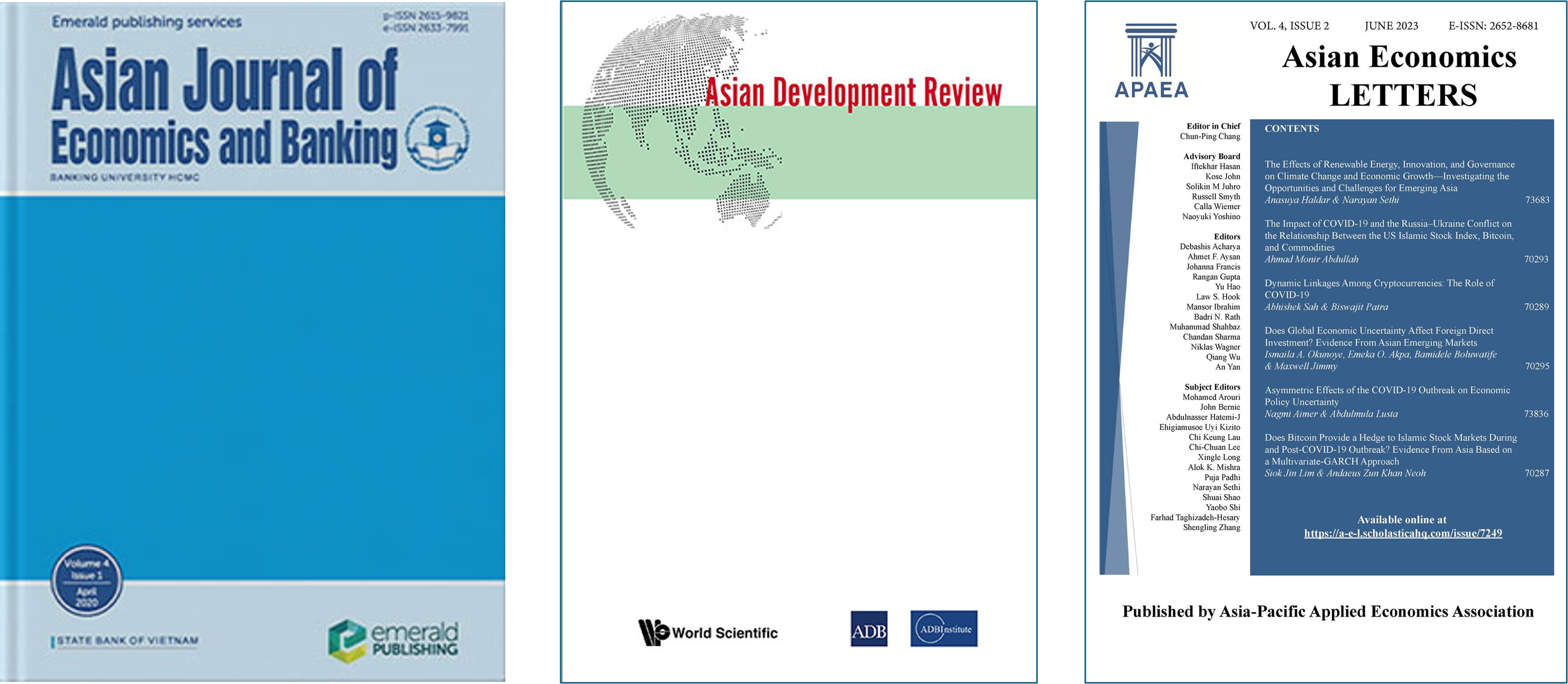Click the ADB Institute logo

(x=943, y=629)
